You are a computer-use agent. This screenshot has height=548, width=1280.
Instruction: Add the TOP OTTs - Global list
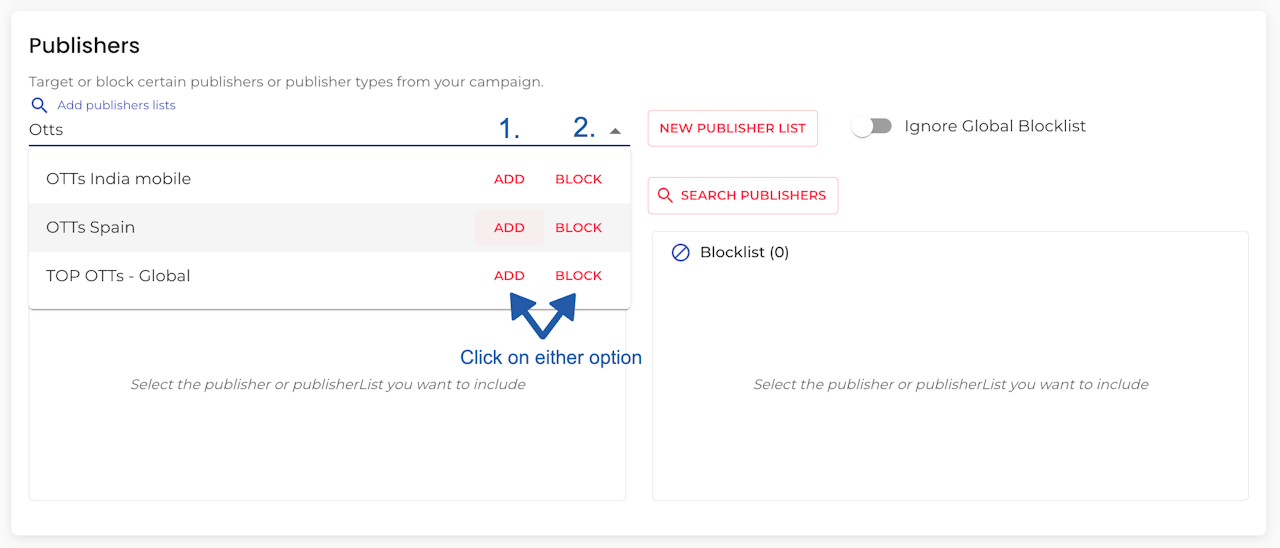509,276
